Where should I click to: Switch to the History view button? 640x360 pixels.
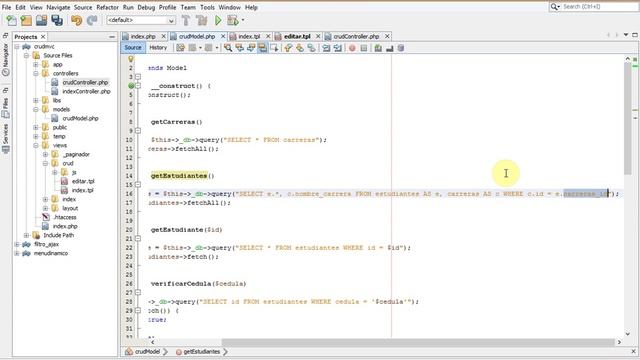(158, 48)
